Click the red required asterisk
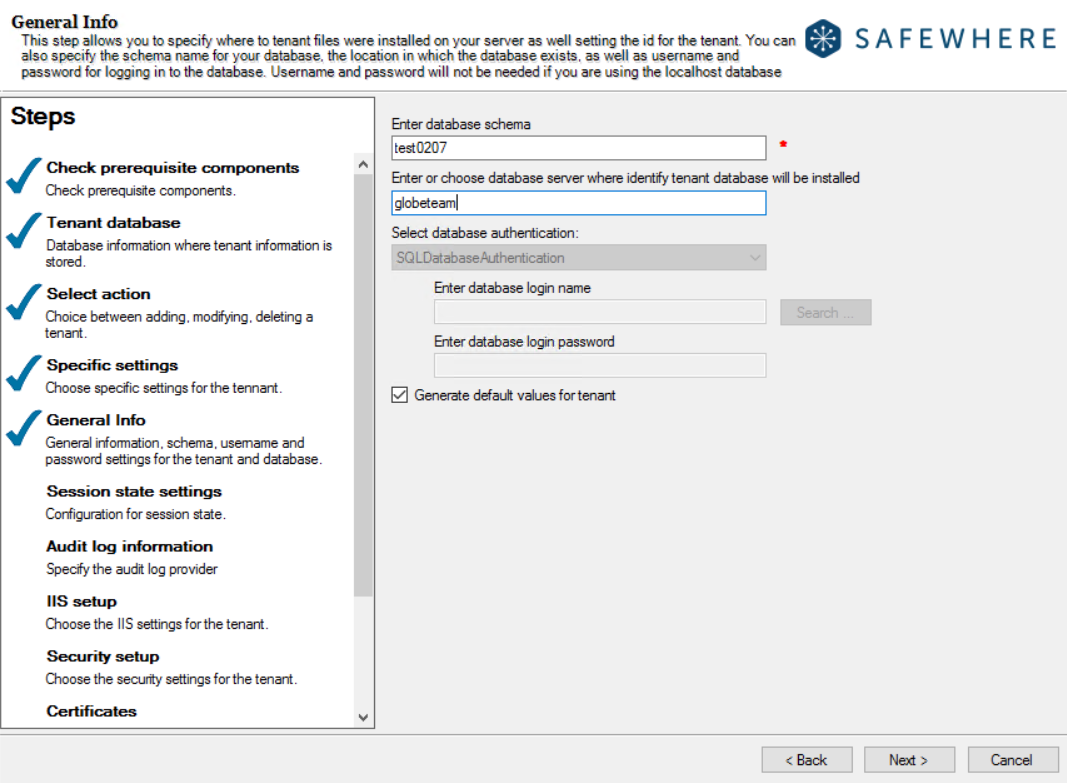The image size is (1067, 783). coord(783,144)
